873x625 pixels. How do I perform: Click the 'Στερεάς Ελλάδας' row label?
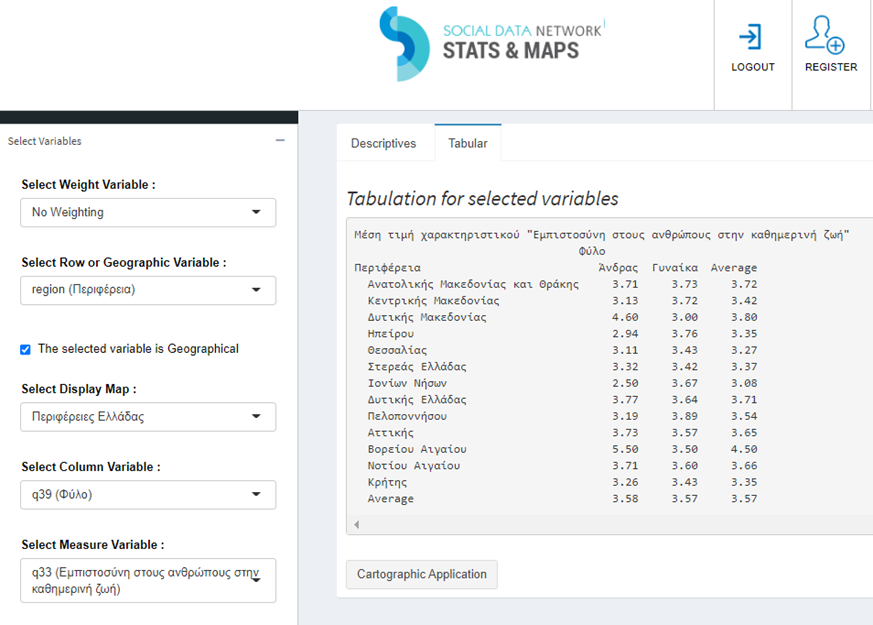[x=416, y=367]
